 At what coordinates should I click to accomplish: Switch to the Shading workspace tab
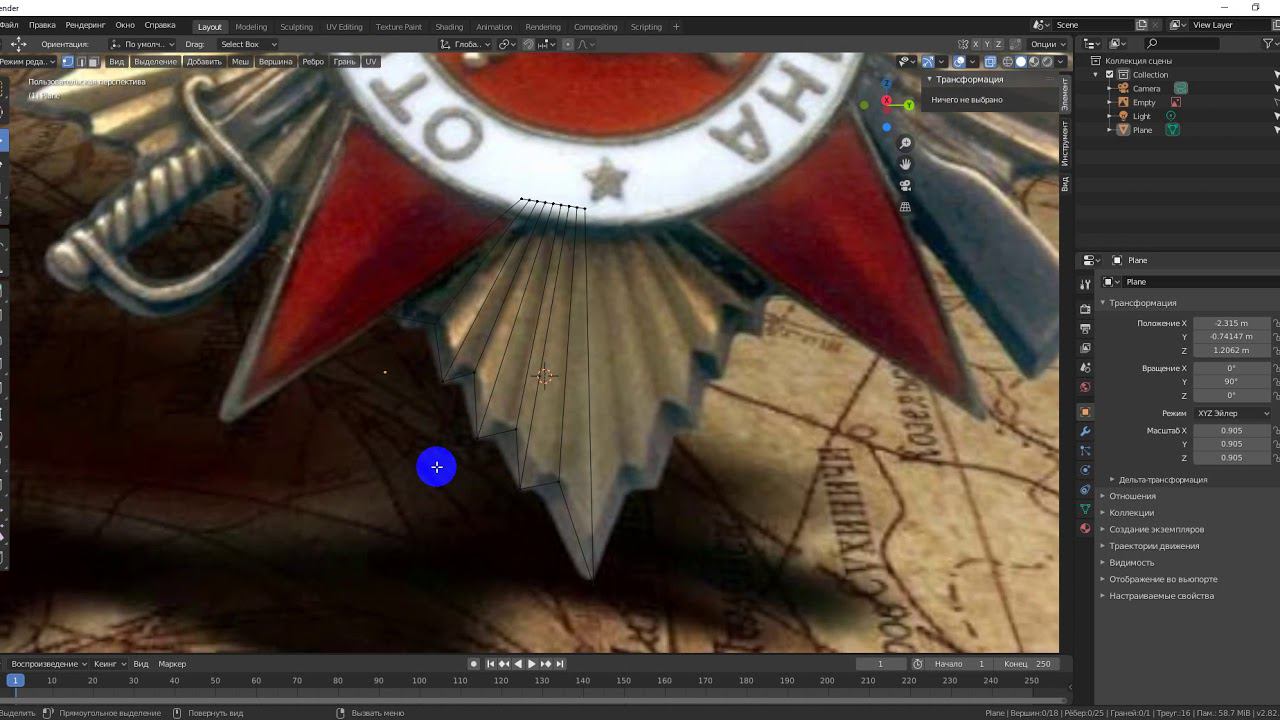(449, 27)
